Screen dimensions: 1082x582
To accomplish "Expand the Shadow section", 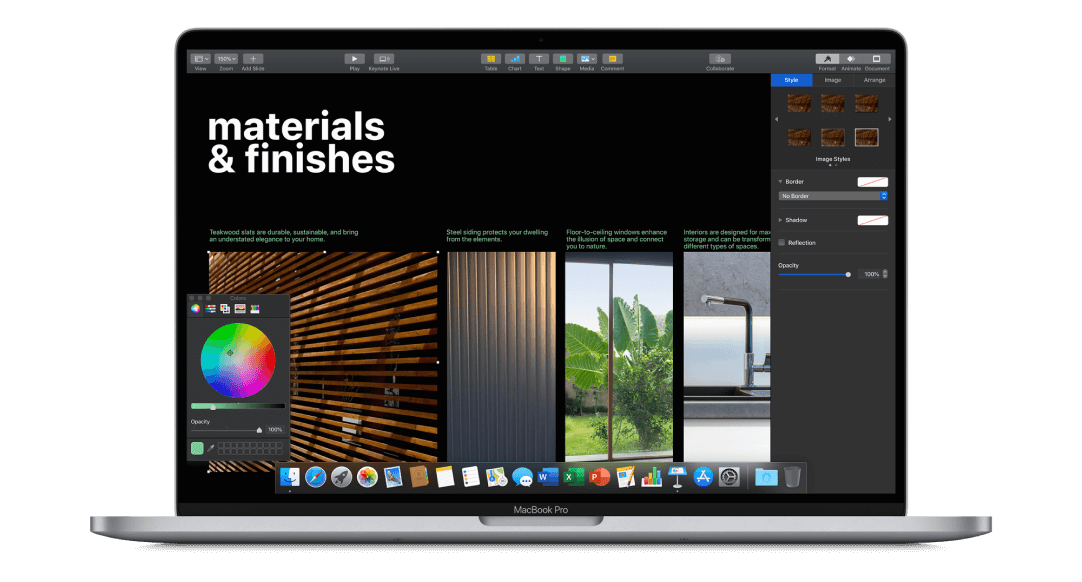I will 780,220.
